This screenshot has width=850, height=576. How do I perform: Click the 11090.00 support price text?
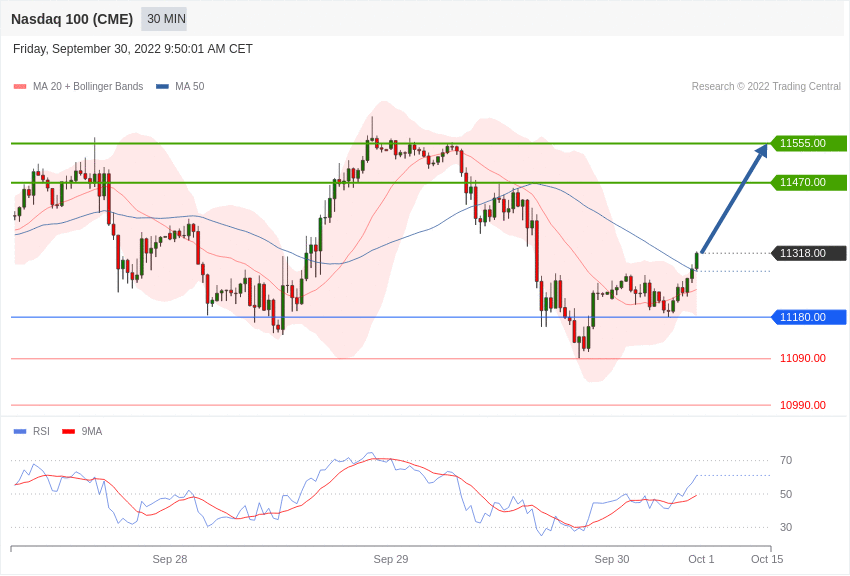803,358
